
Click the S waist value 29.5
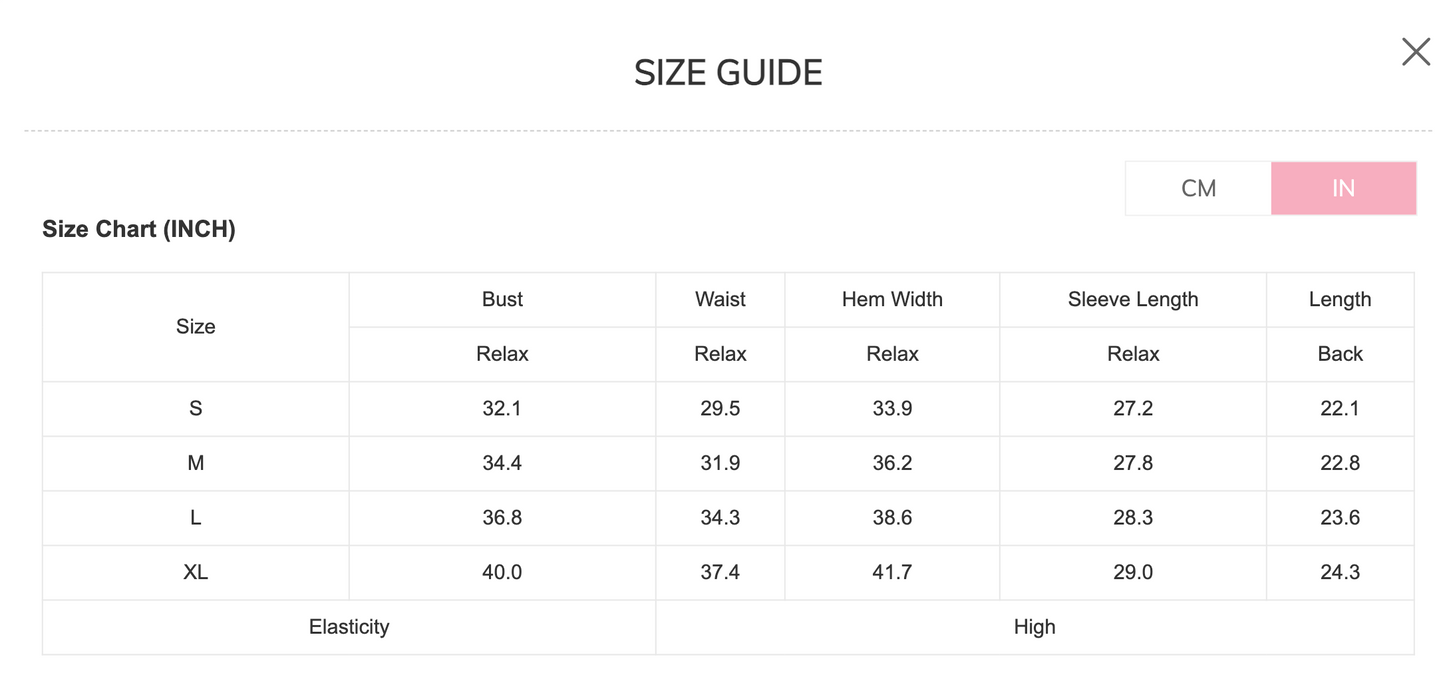tap(720, 408)
